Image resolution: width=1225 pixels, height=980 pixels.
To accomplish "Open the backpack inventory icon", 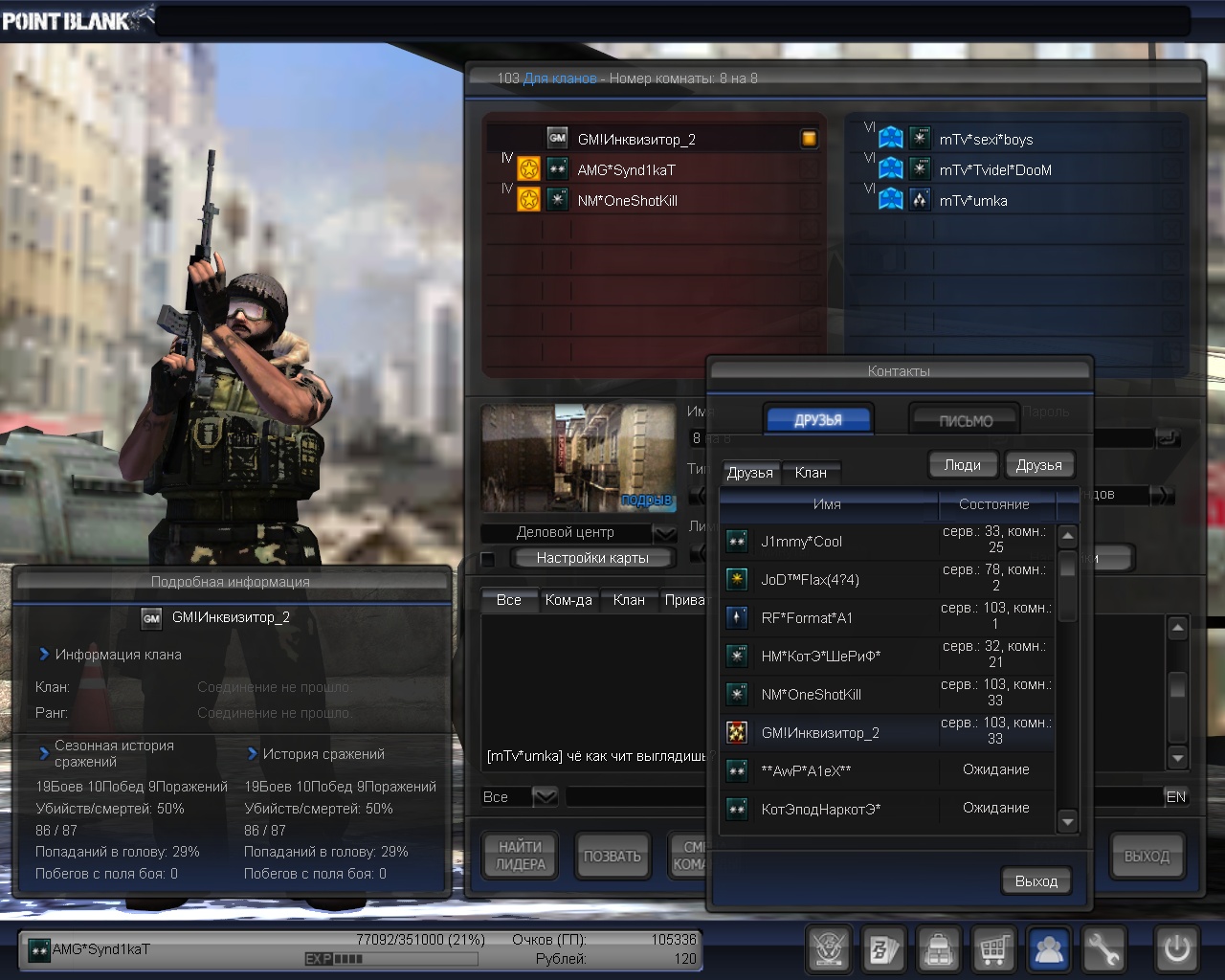I will pyautogui.click(x=939, y=949).
